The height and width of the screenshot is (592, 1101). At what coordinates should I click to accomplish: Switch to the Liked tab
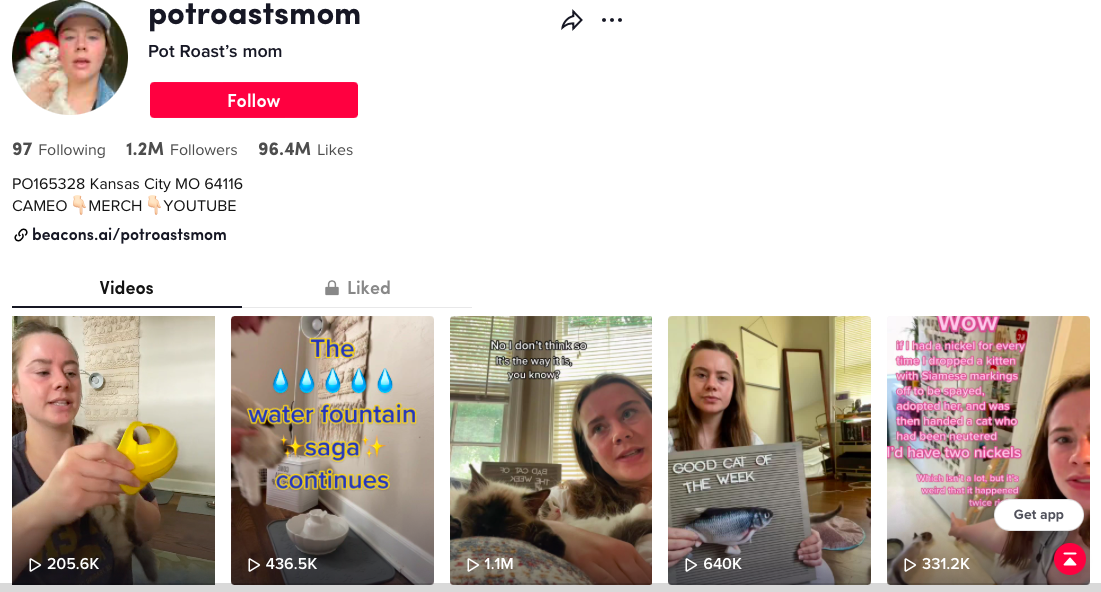[x=357, y=288]
